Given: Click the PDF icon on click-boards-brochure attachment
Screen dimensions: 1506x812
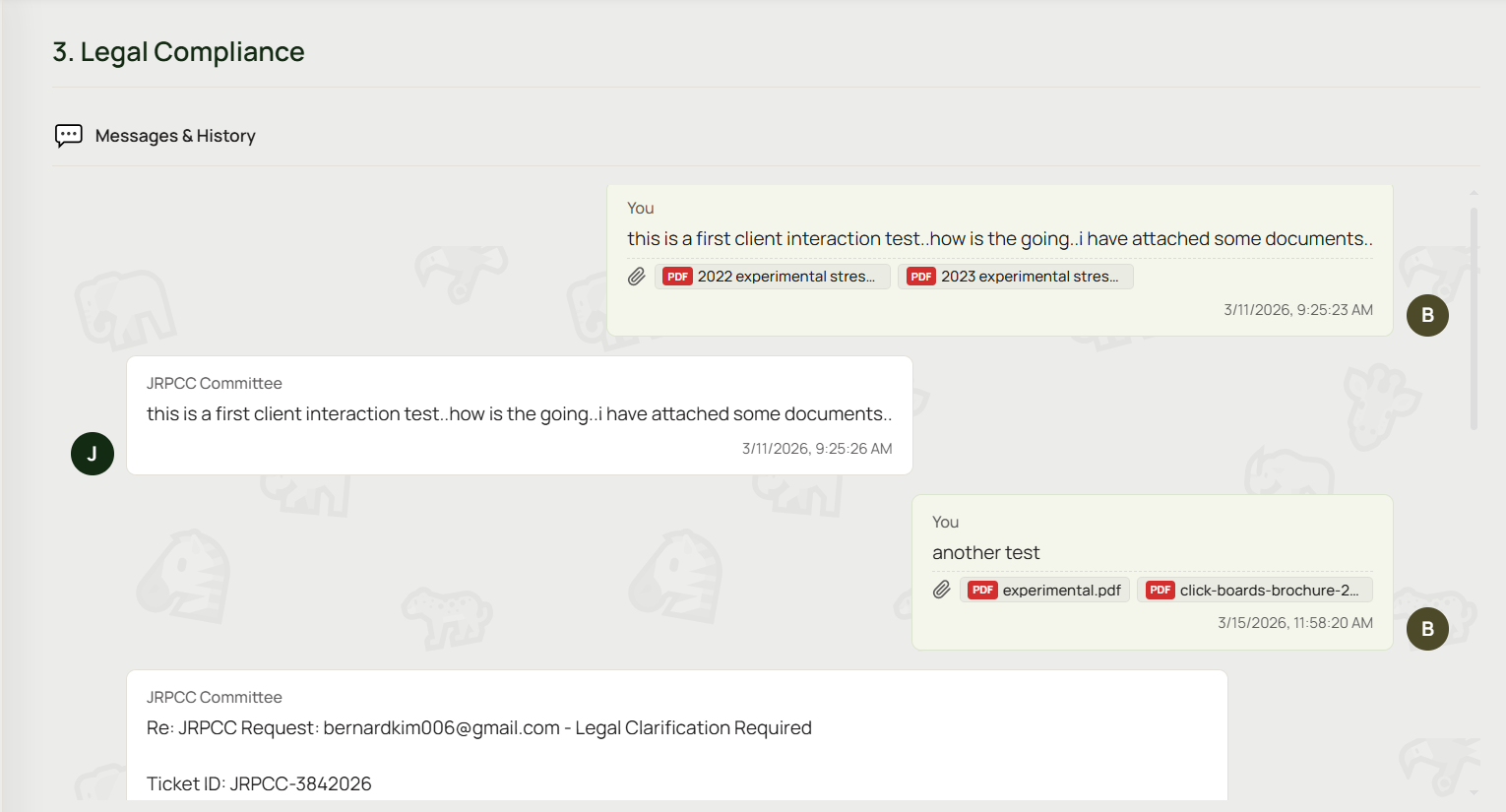Looking at the screenshot, I should 1160,590.
